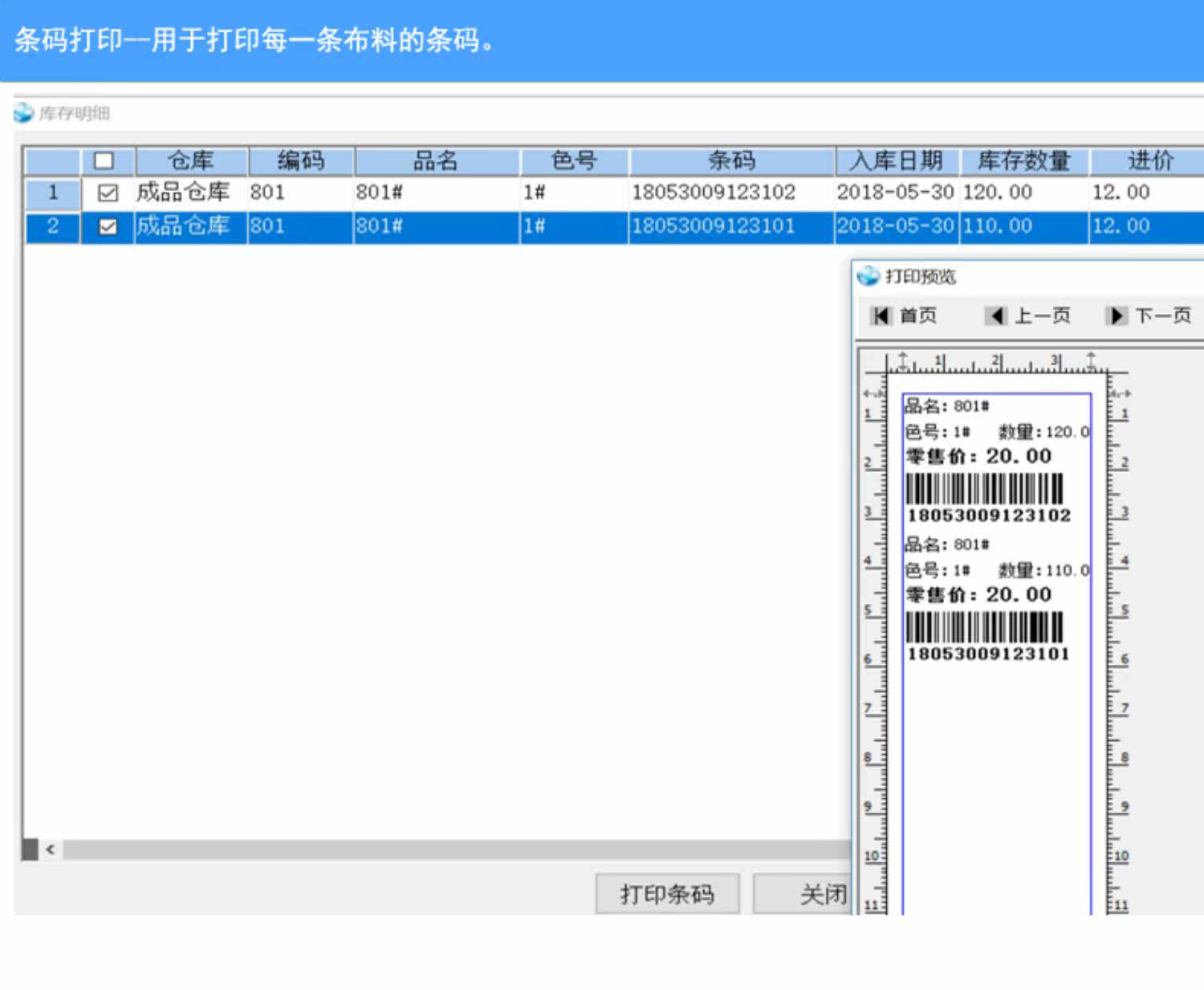Click the first 零售价: 20.00 label in preview
The width and height of the screenshot is (1204, 990).
click(x=978, y=456)
